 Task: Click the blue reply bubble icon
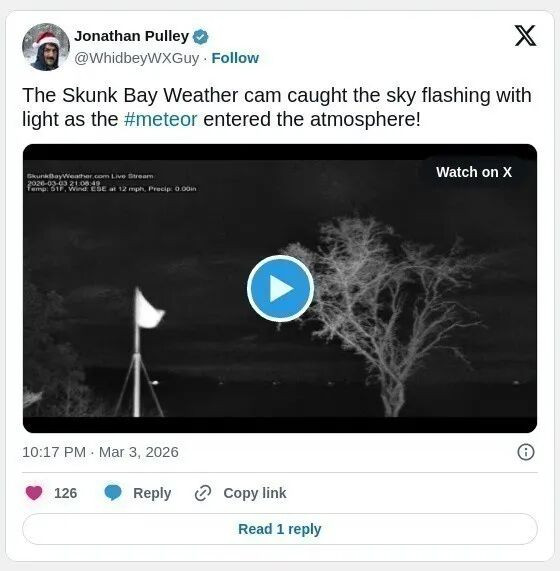pos(113,493)
